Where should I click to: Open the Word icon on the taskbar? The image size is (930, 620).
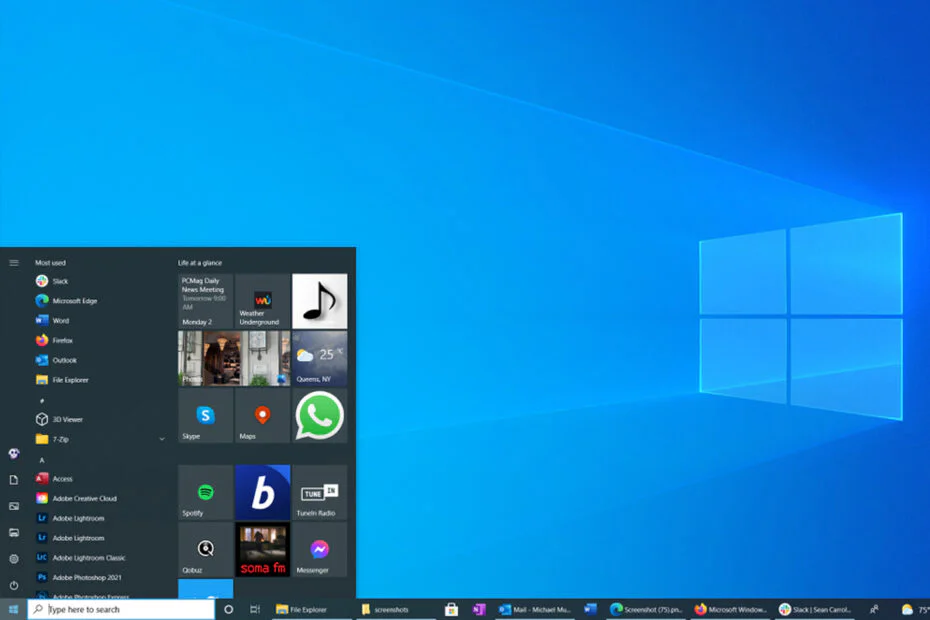click(590, 609)
